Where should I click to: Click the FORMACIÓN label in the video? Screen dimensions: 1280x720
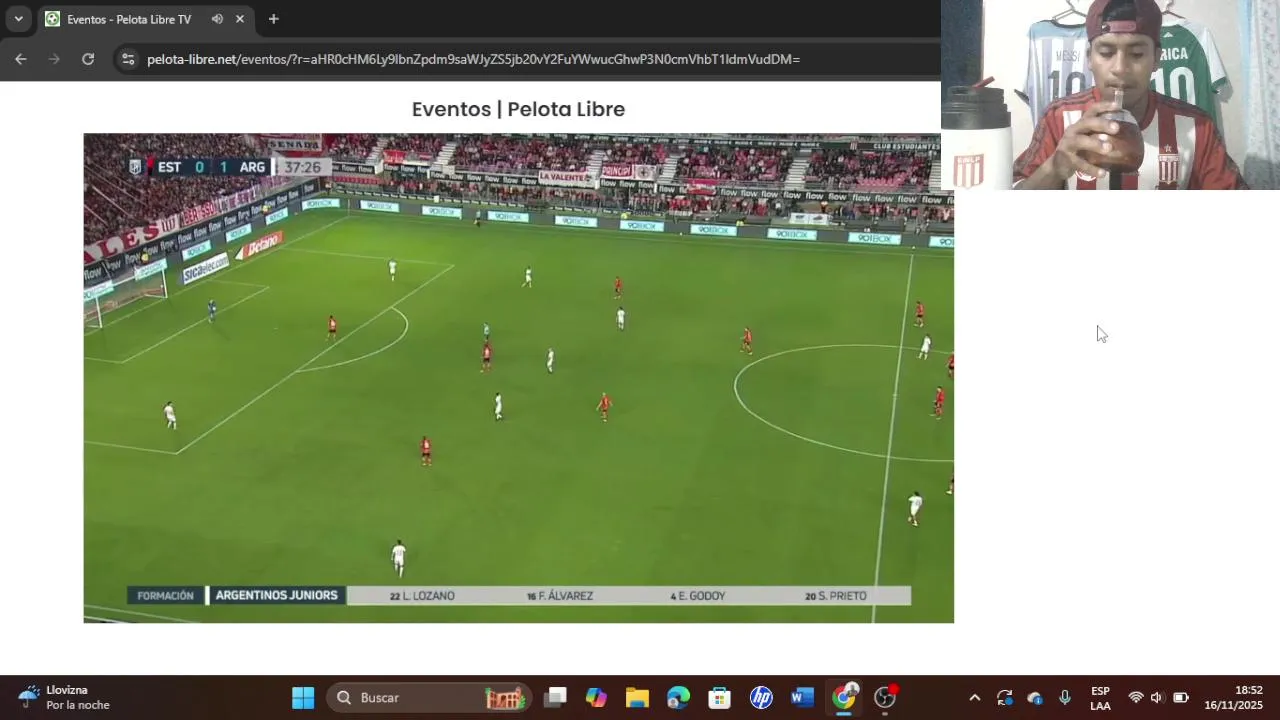pyautogui.click(x=165, y=595)
